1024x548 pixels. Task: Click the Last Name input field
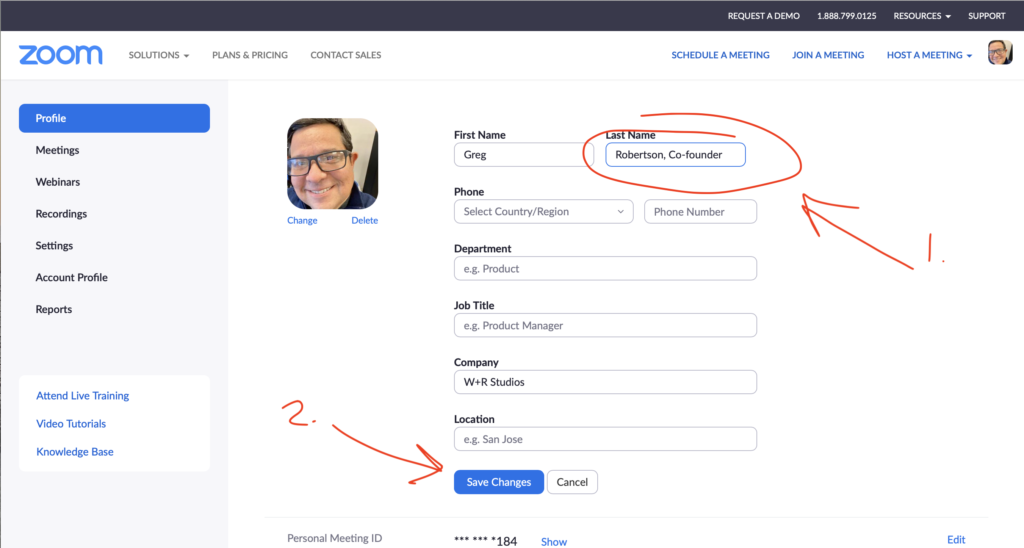coord(675,155)
